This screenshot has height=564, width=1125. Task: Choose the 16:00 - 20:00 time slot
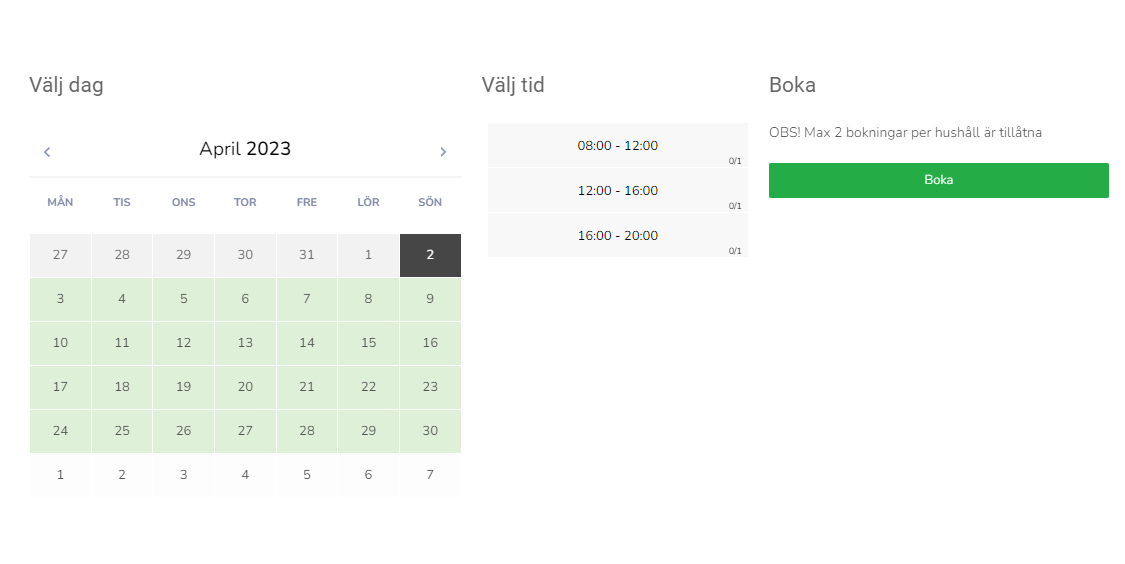pos(617,236)
